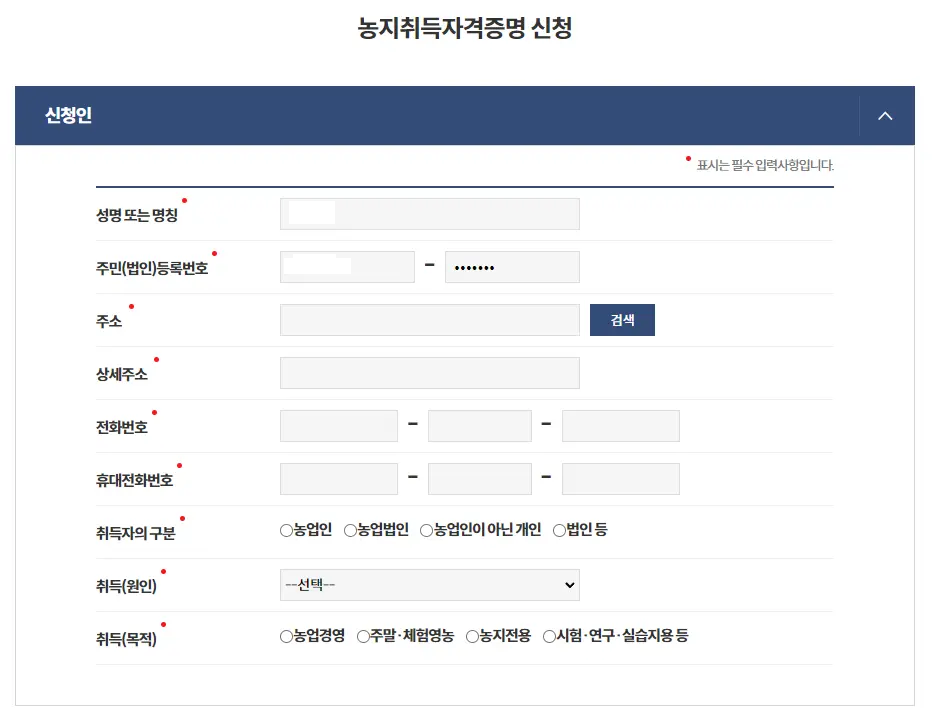This screenshot has width=932, height=709.
Task: Select the 농업인 radio button
Action: [285, 531]
